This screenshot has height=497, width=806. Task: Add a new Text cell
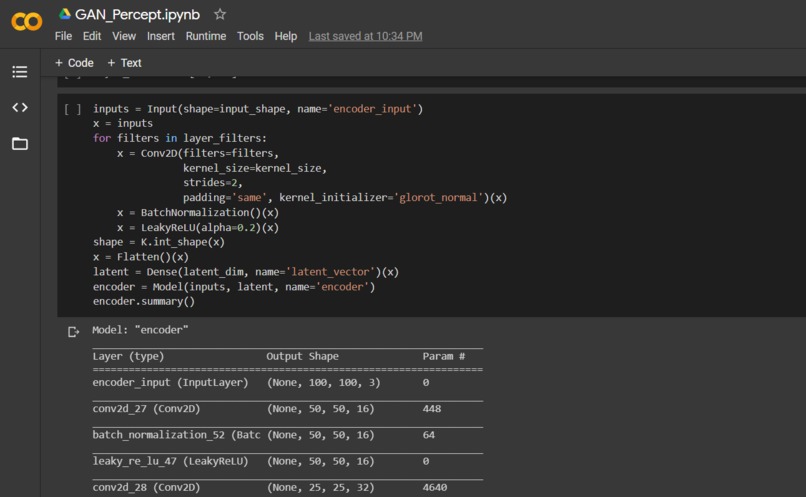pyautogui.click(x=124, y=63)
